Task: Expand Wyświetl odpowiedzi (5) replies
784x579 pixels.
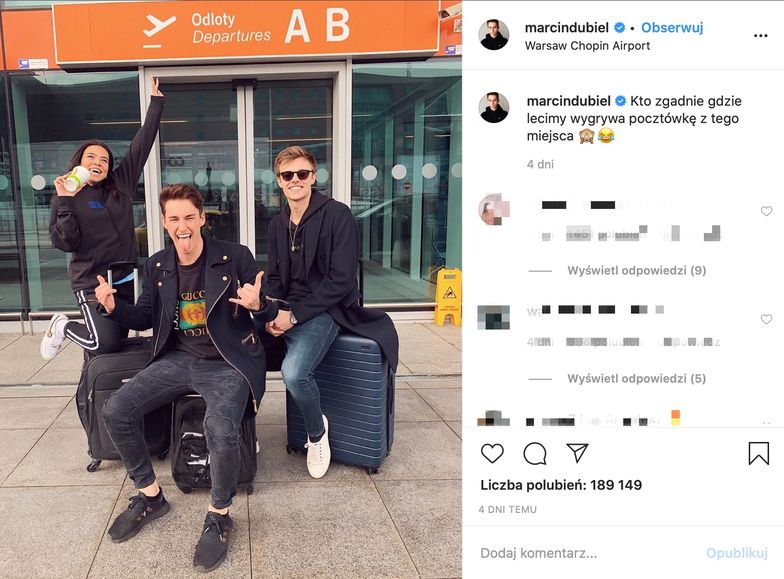Action: pos(636,378)
